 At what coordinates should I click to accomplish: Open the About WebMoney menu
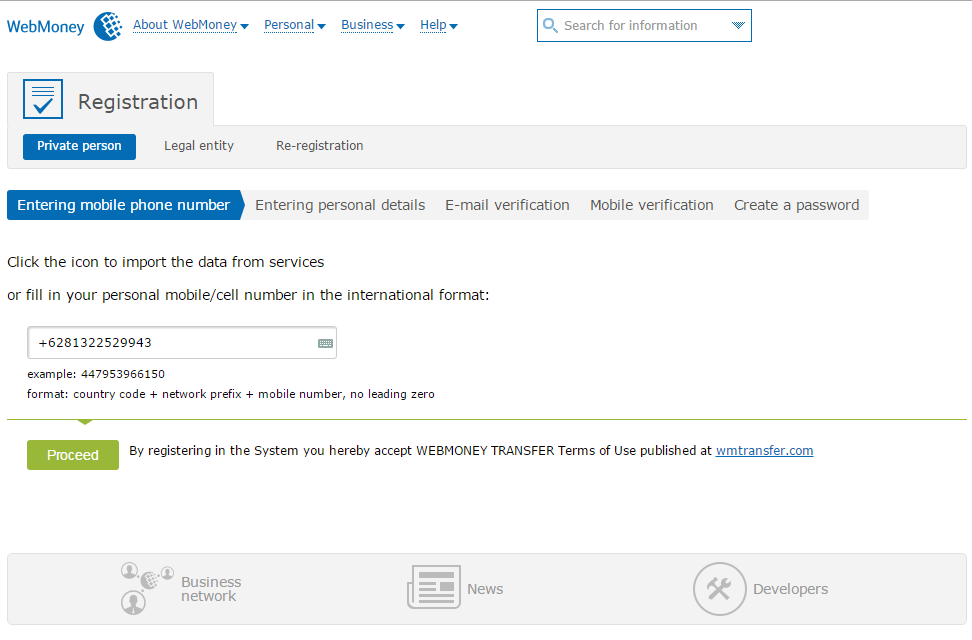(x=190, y=25)
